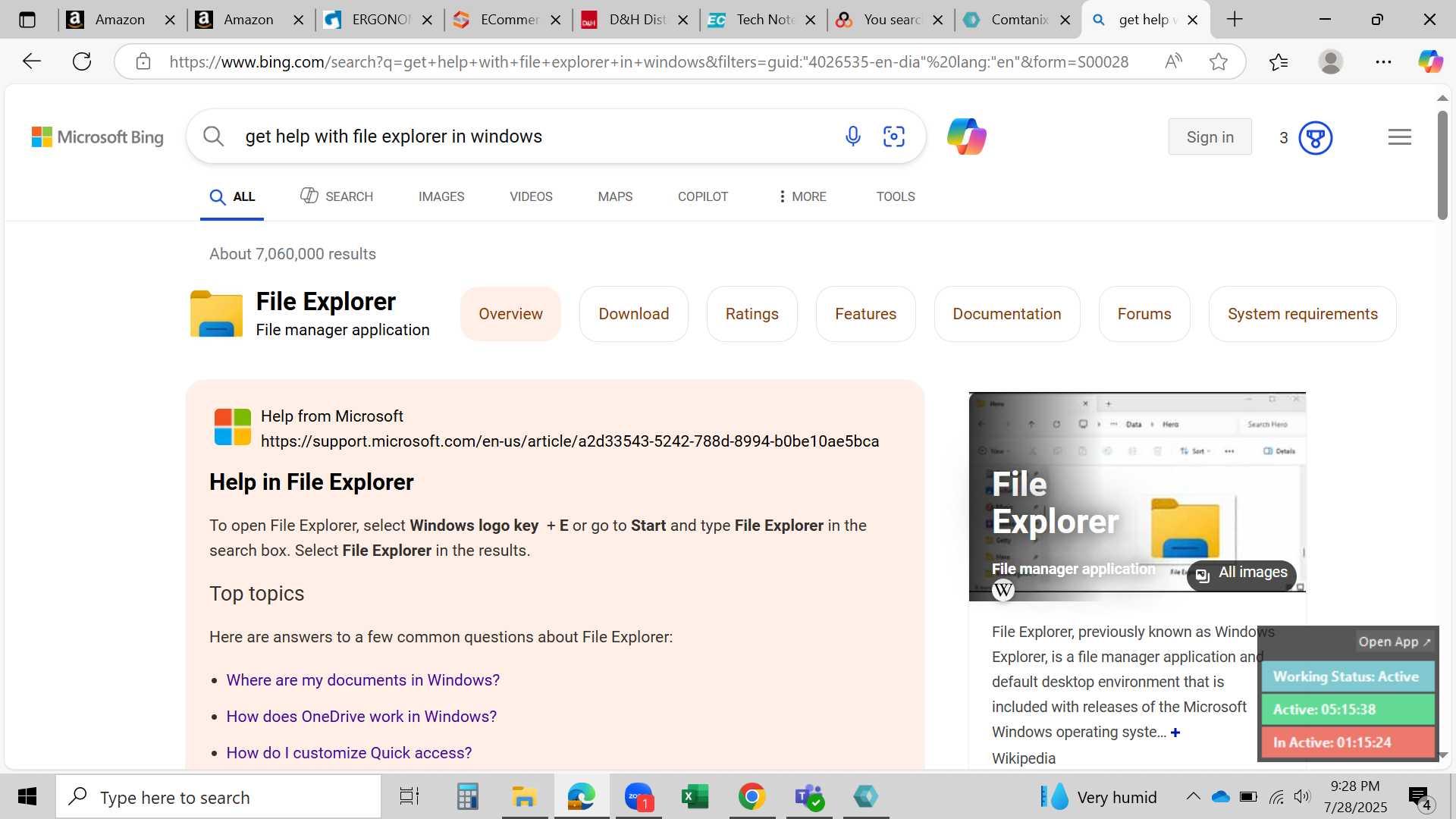Click the Wikipedia W icon
The width and height of the screenshot is (1456, 819).
(x=1003, y=590)
